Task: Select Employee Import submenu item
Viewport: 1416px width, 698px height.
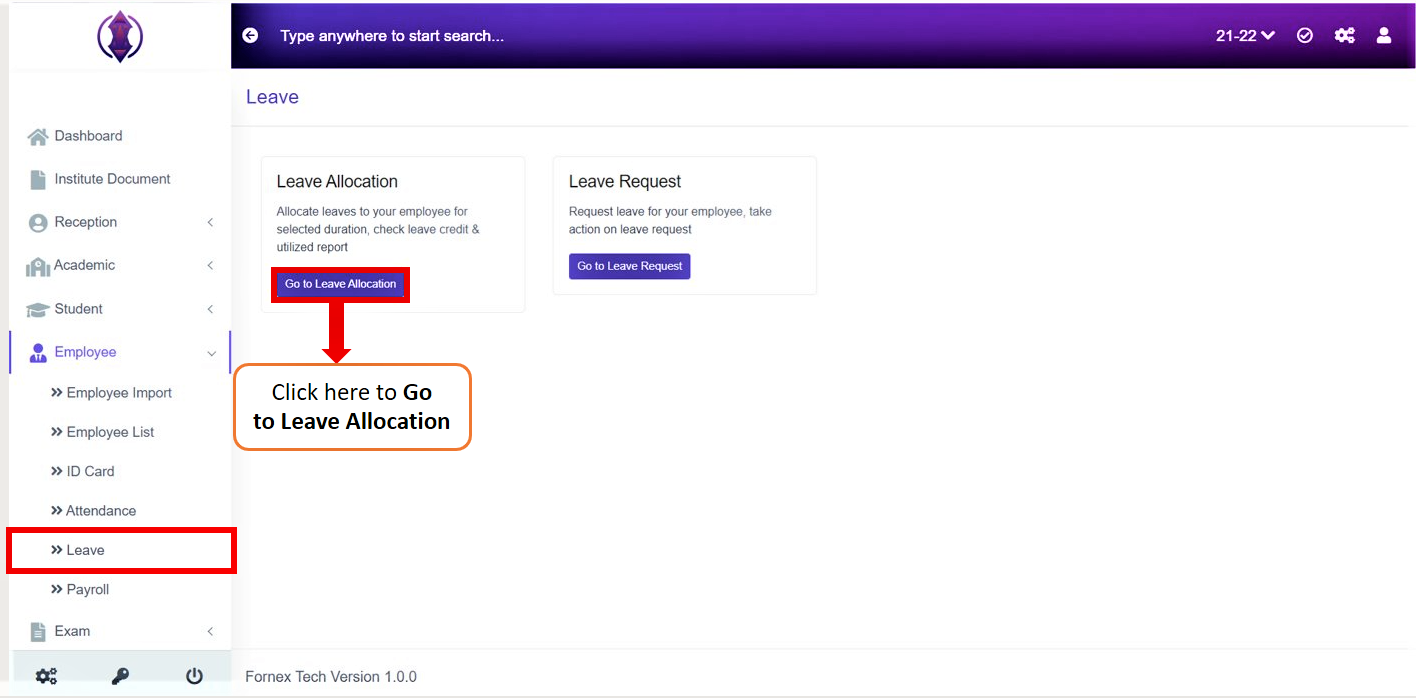Action: click(x=119, y=393)
